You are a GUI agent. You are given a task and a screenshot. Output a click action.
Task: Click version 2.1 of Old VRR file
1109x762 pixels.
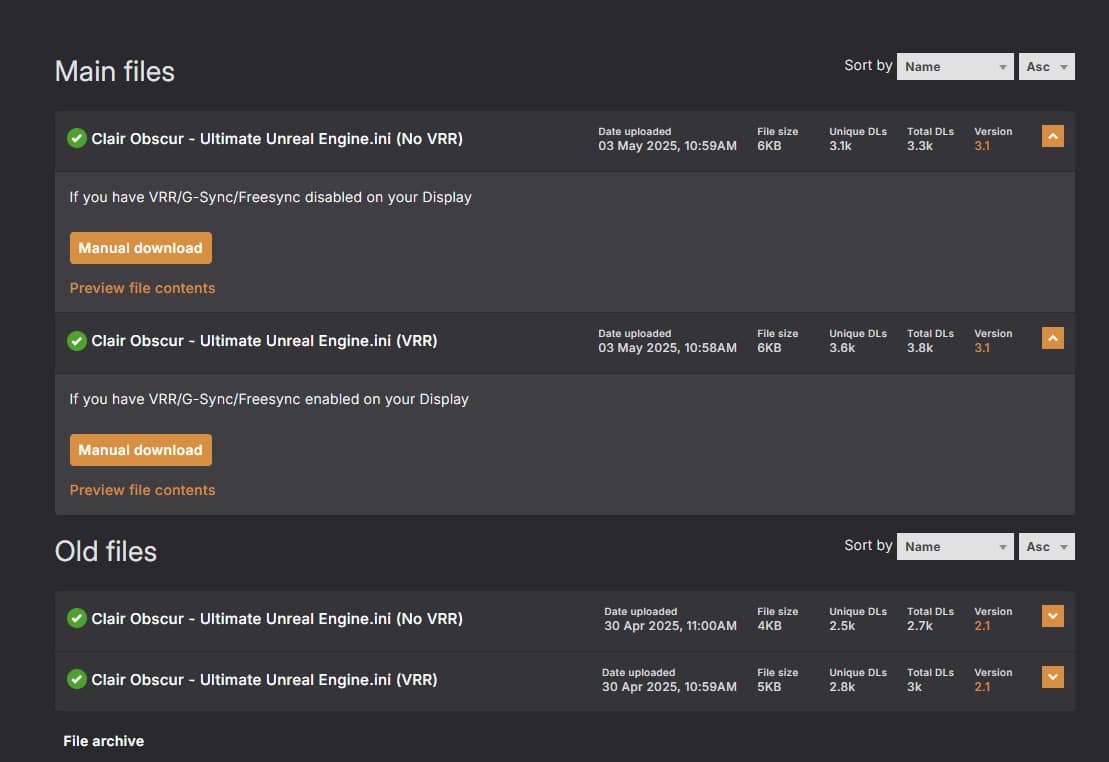click(x=982, y=687)
